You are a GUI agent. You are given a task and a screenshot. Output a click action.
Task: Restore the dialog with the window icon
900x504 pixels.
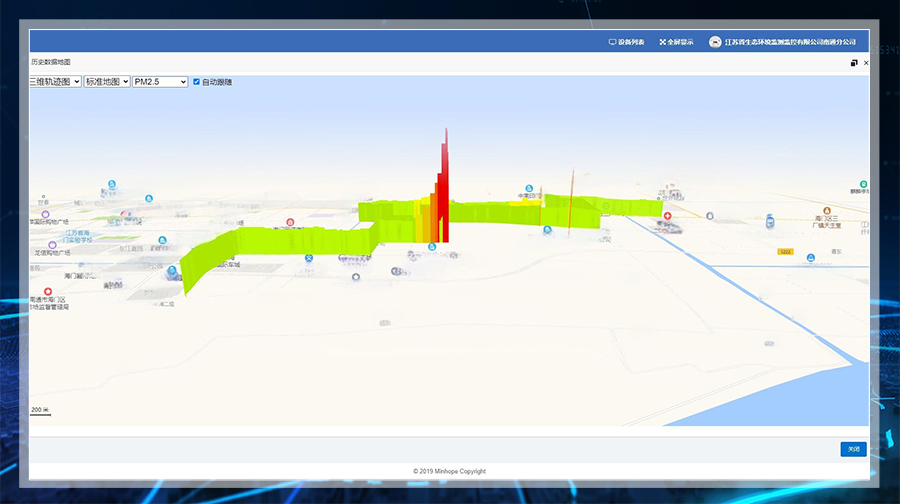[854, 63]
